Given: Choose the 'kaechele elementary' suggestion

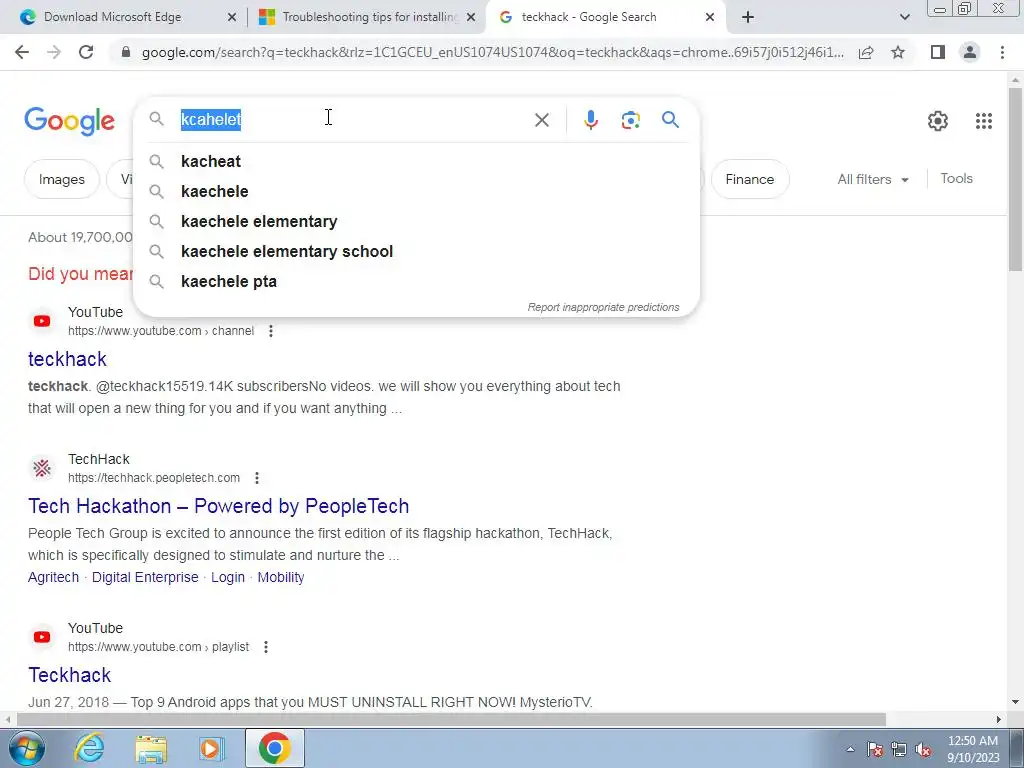Looking at the screenshot, I should [416, 221].
